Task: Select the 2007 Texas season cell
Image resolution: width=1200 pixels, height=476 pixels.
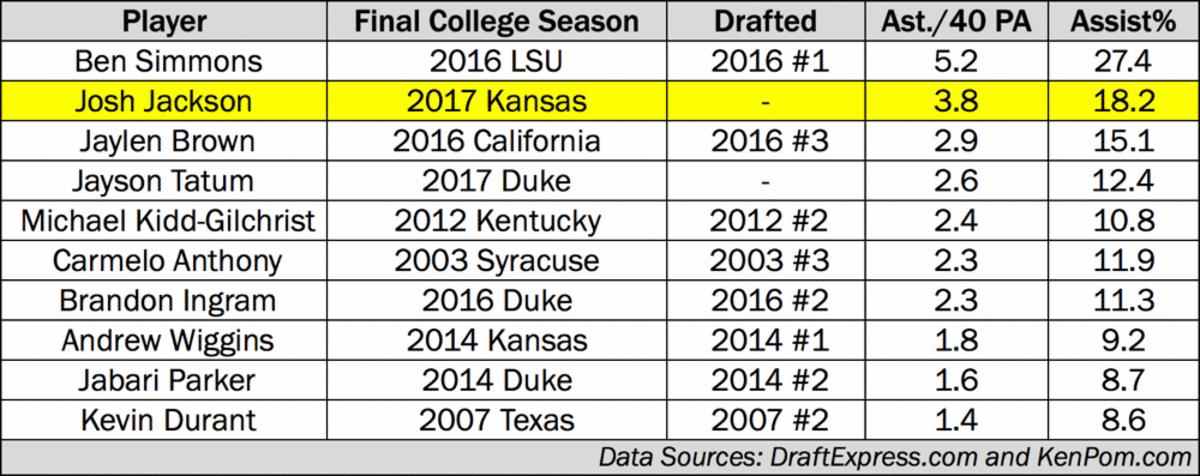Action: (496, 420)
